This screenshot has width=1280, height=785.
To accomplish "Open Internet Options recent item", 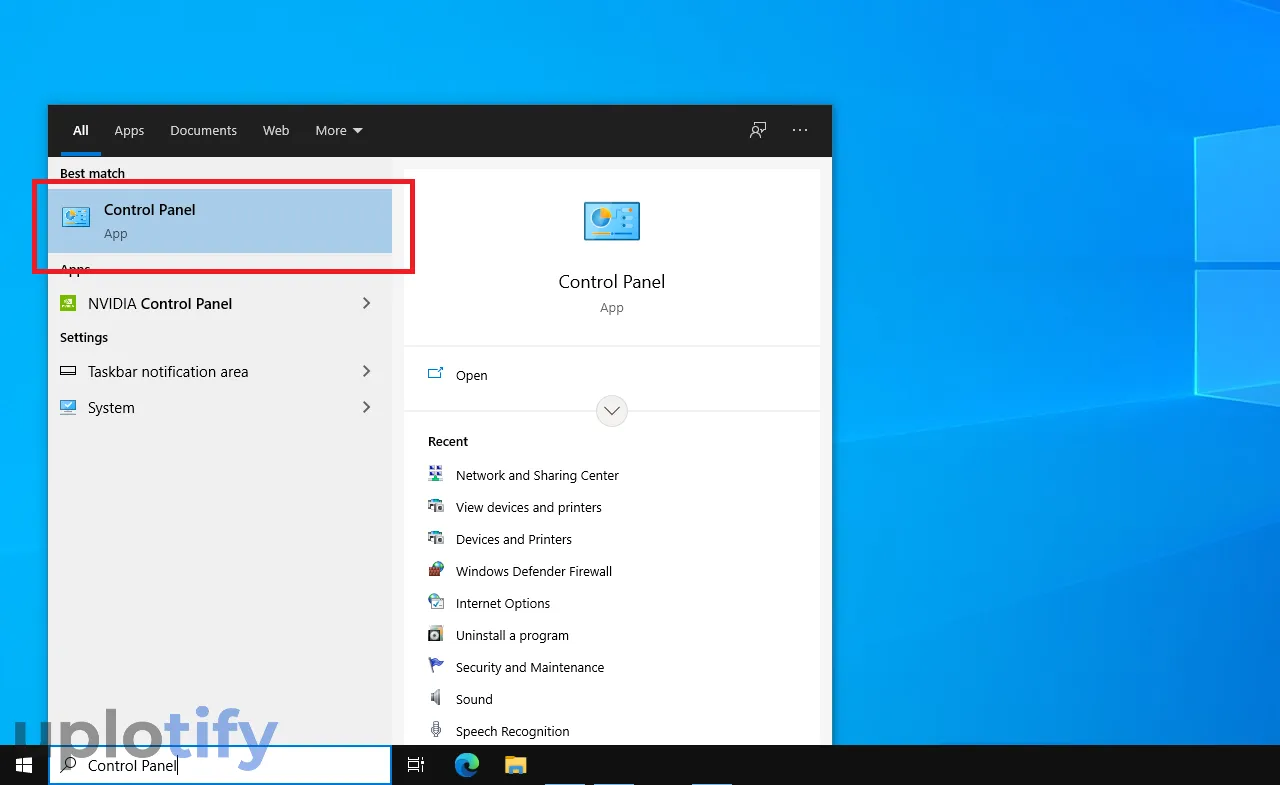I will [503, 603].
